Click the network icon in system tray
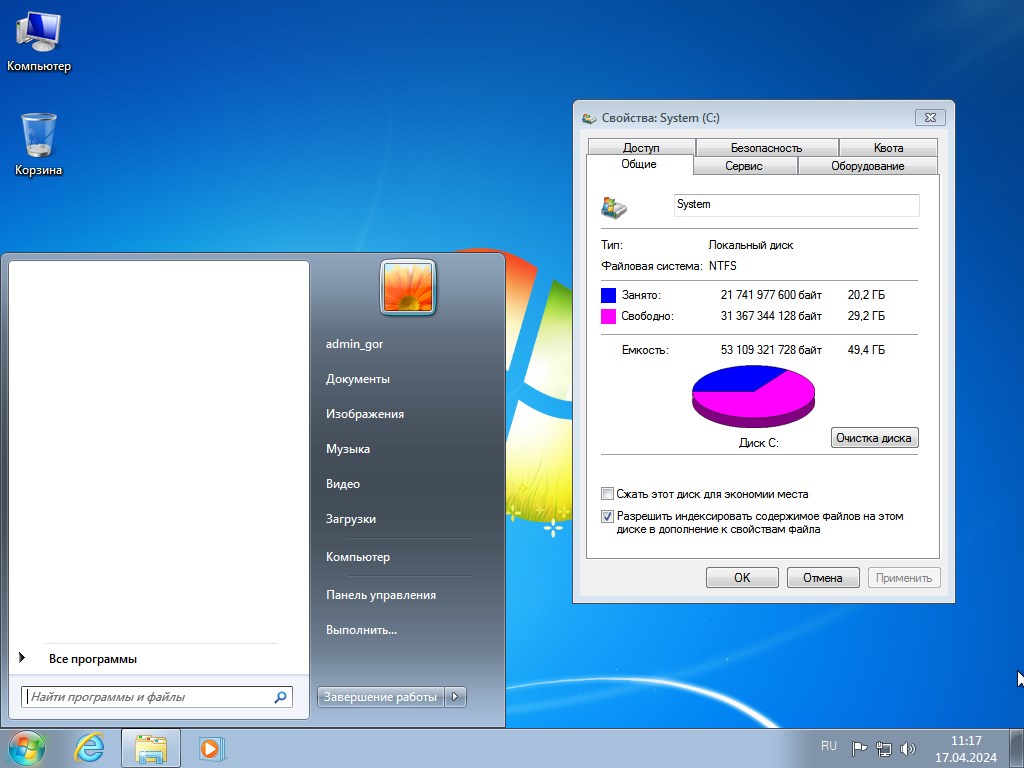This screenshot has width=1024, height=768. click(884, 747)
